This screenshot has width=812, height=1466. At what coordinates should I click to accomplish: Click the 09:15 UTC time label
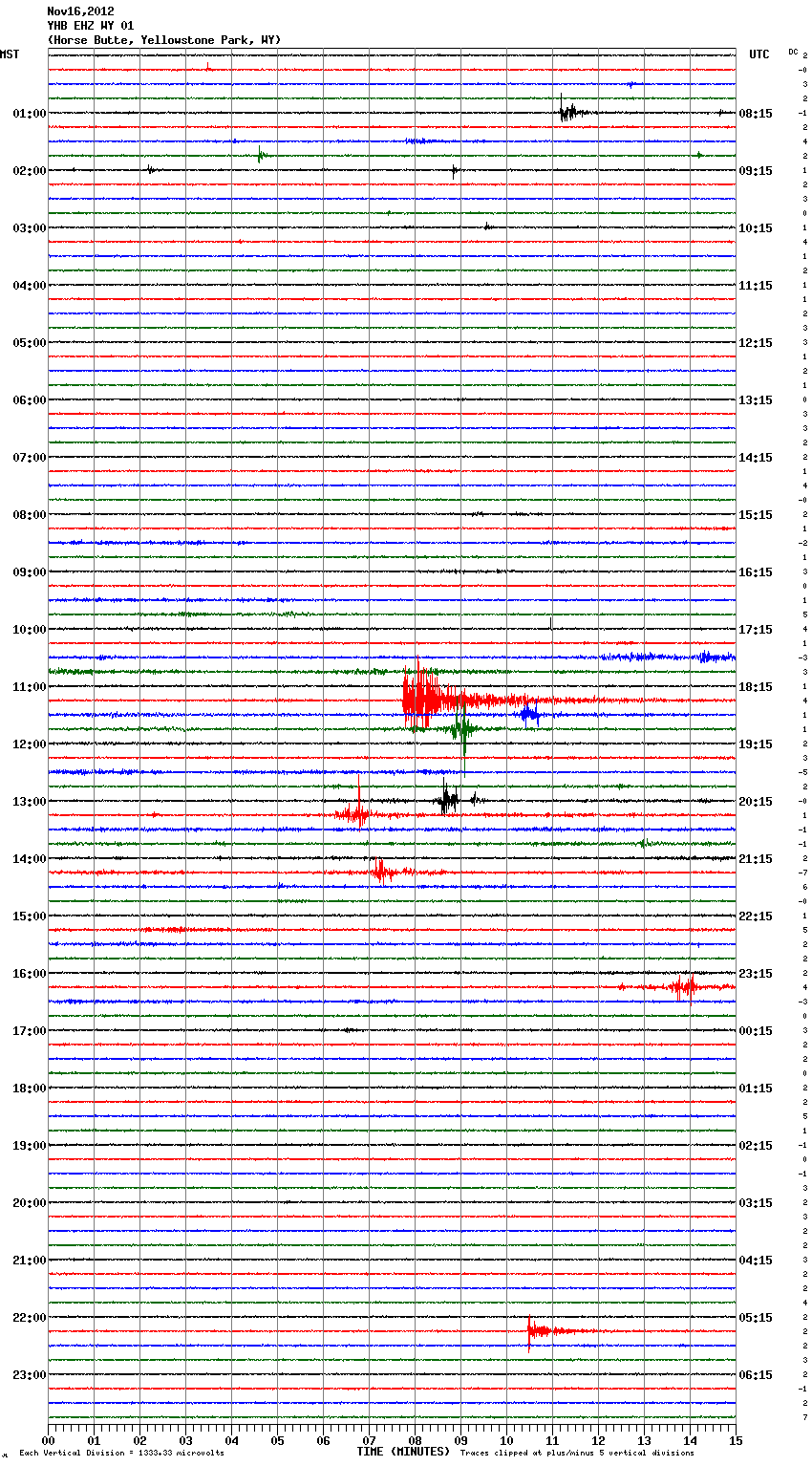(756, 171)
